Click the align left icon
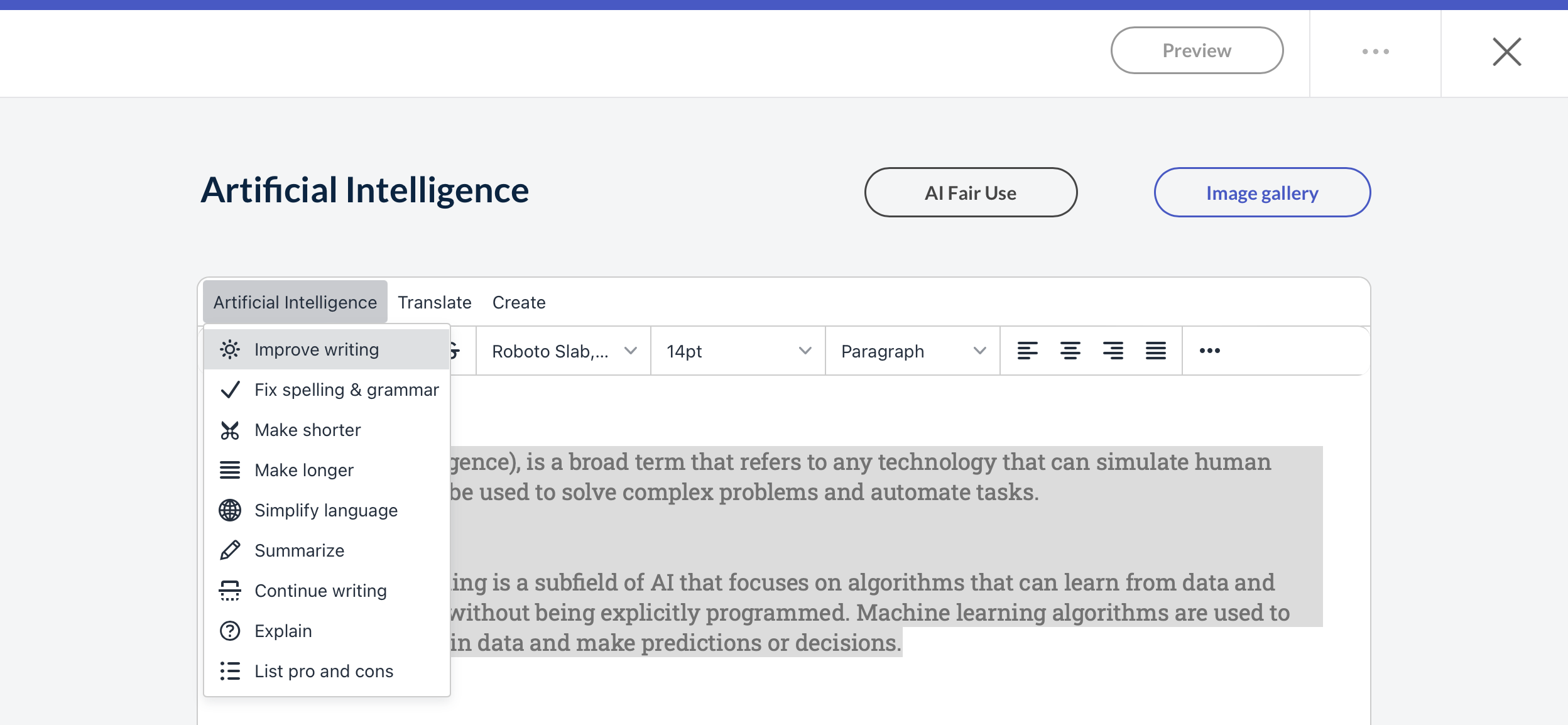This screenshot has width=1568, height=725. tap(1027, 351)
